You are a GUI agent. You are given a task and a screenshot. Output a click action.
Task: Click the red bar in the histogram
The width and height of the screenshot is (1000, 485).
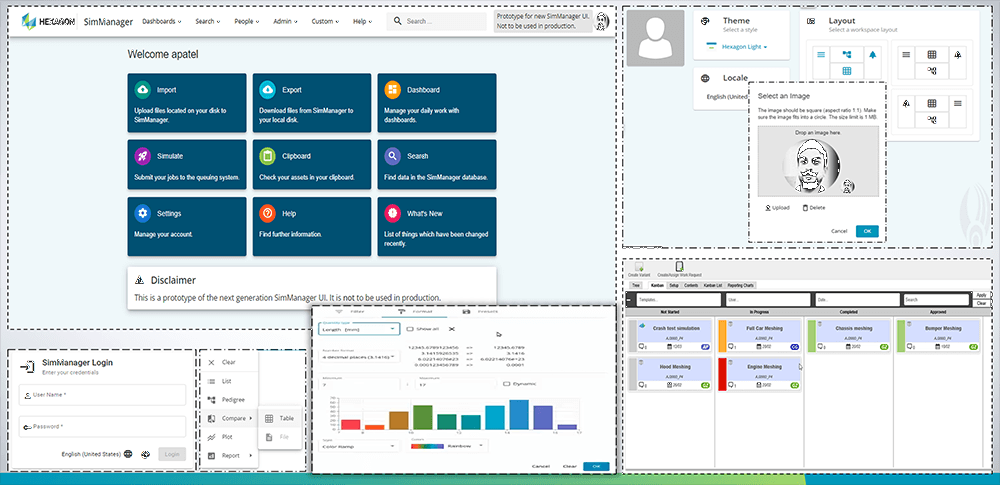point(350,424)
